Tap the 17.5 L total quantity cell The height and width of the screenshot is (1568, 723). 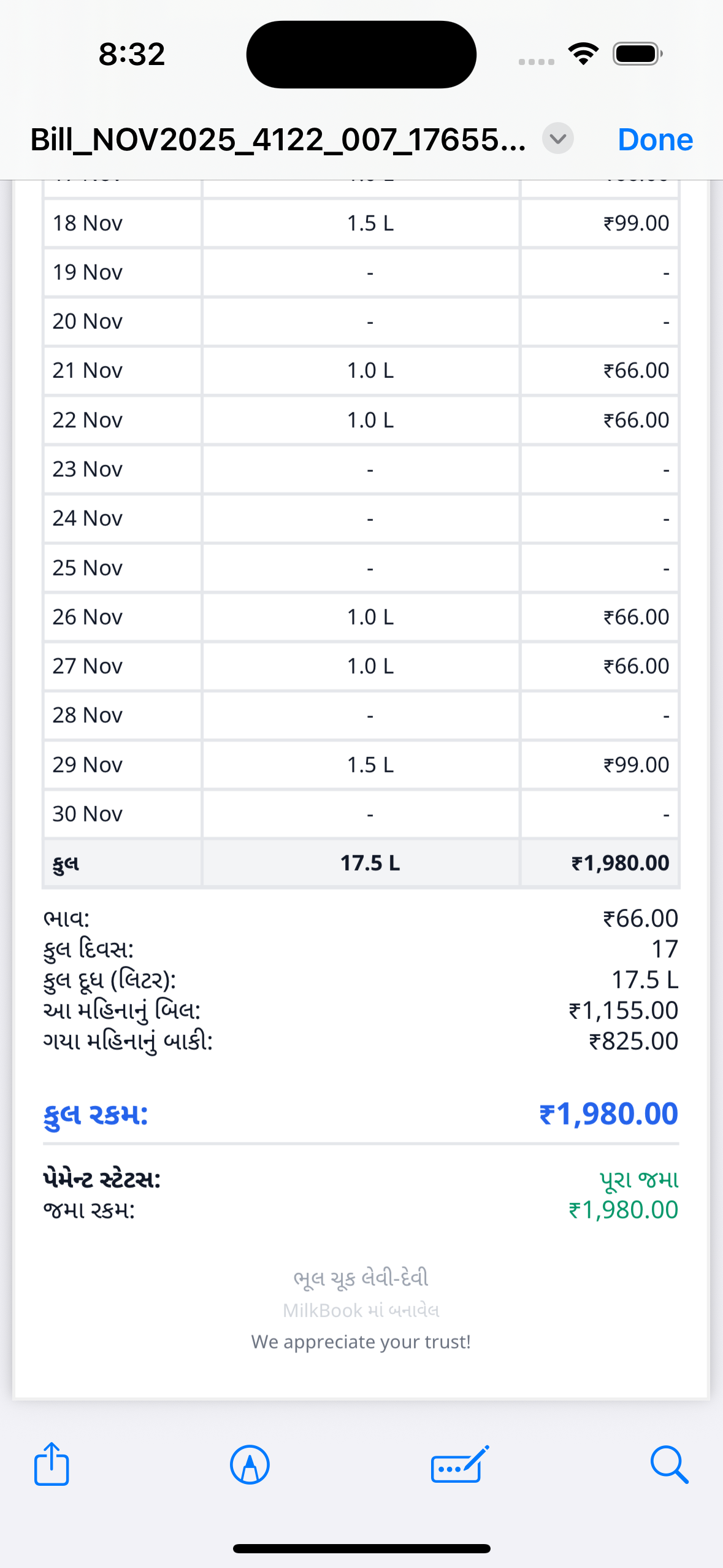370,863
